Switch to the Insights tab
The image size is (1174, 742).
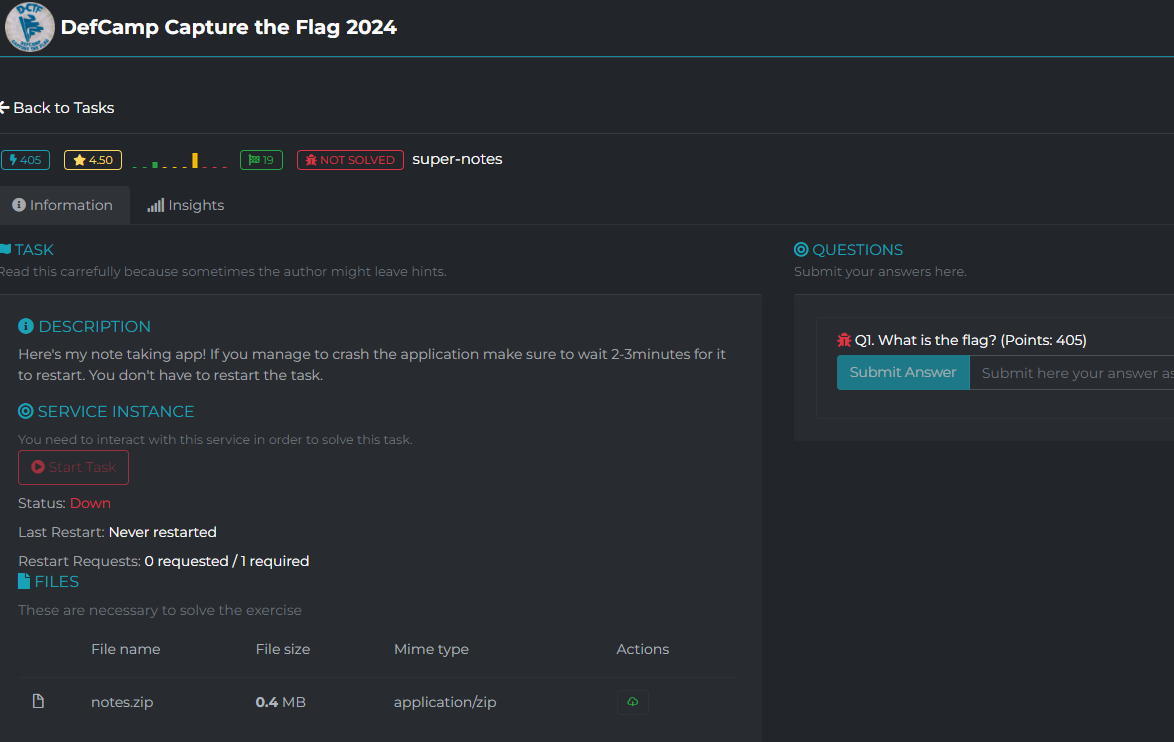click(x=186, y=205)
